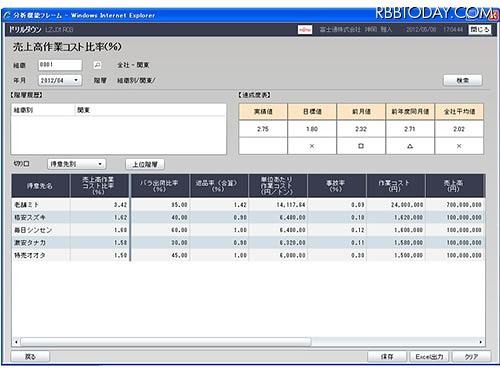Click the 上位階層 button
Image resolution: width=500 pixels, height=380 pixels.
[145, 164]
